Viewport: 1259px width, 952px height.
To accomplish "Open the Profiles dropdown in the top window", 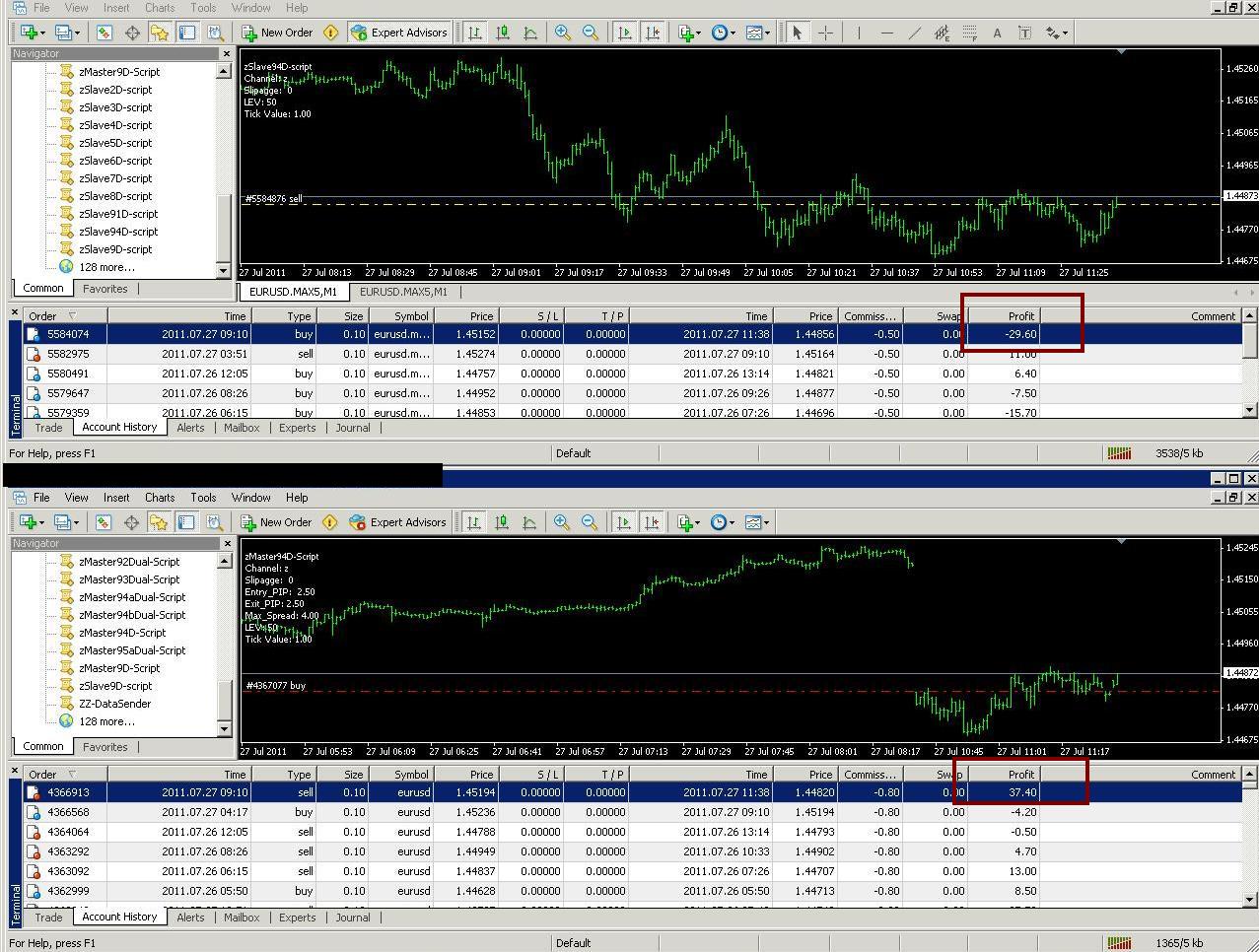I will (x=68, y=33).
